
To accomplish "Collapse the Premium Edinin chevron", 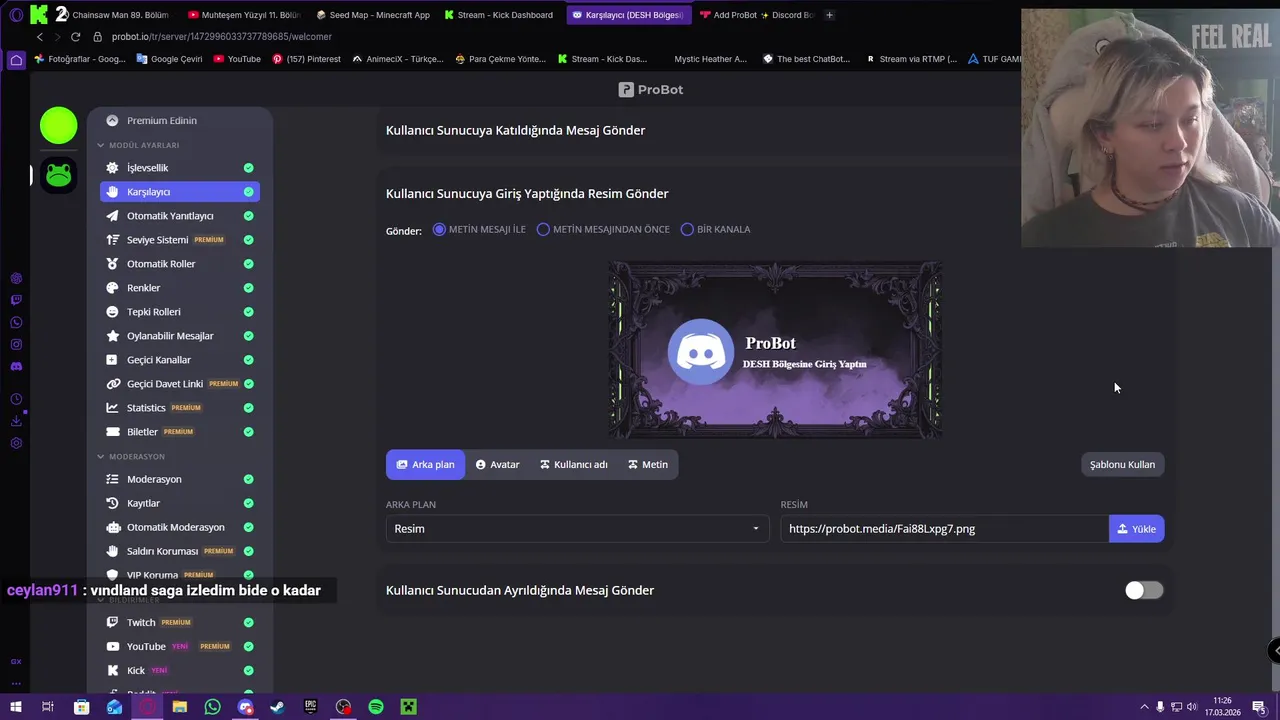I will (112, 120).
